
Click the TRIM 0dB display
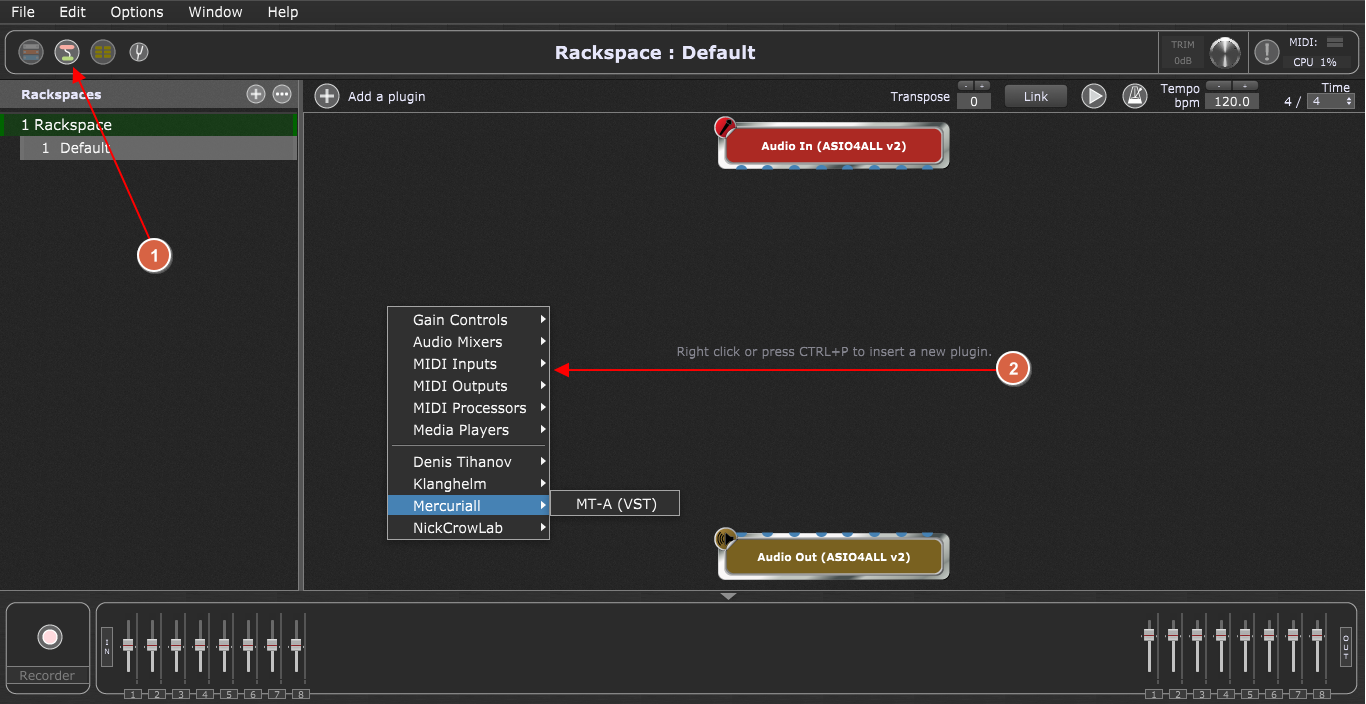pyautogui.click(x=1182, y=52)
